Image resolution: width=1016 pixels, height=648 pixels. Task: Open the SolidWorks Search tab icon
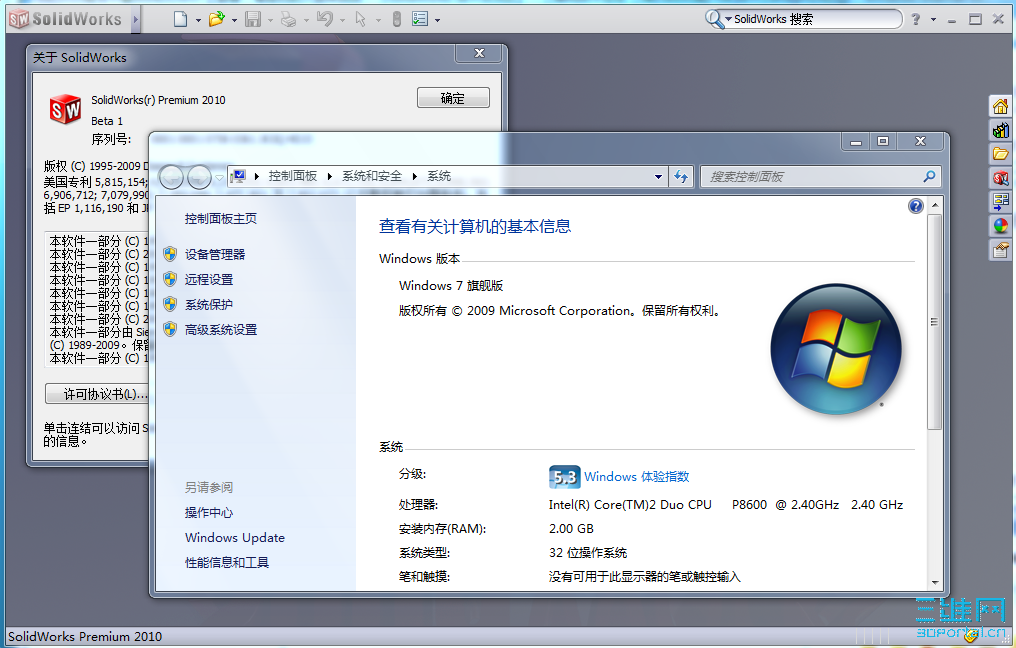[1000, 178]
